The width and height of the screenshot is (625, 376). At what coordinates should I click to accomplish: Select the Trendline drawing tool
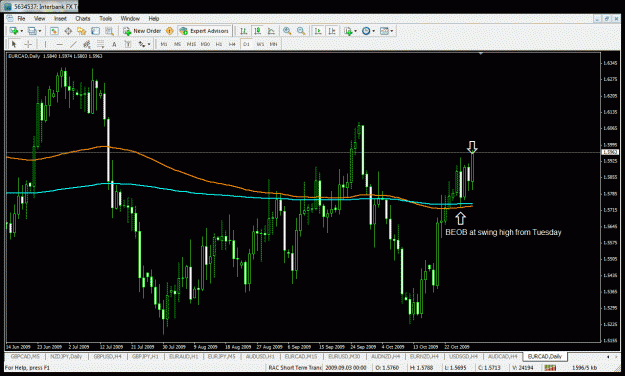point(73,44)
